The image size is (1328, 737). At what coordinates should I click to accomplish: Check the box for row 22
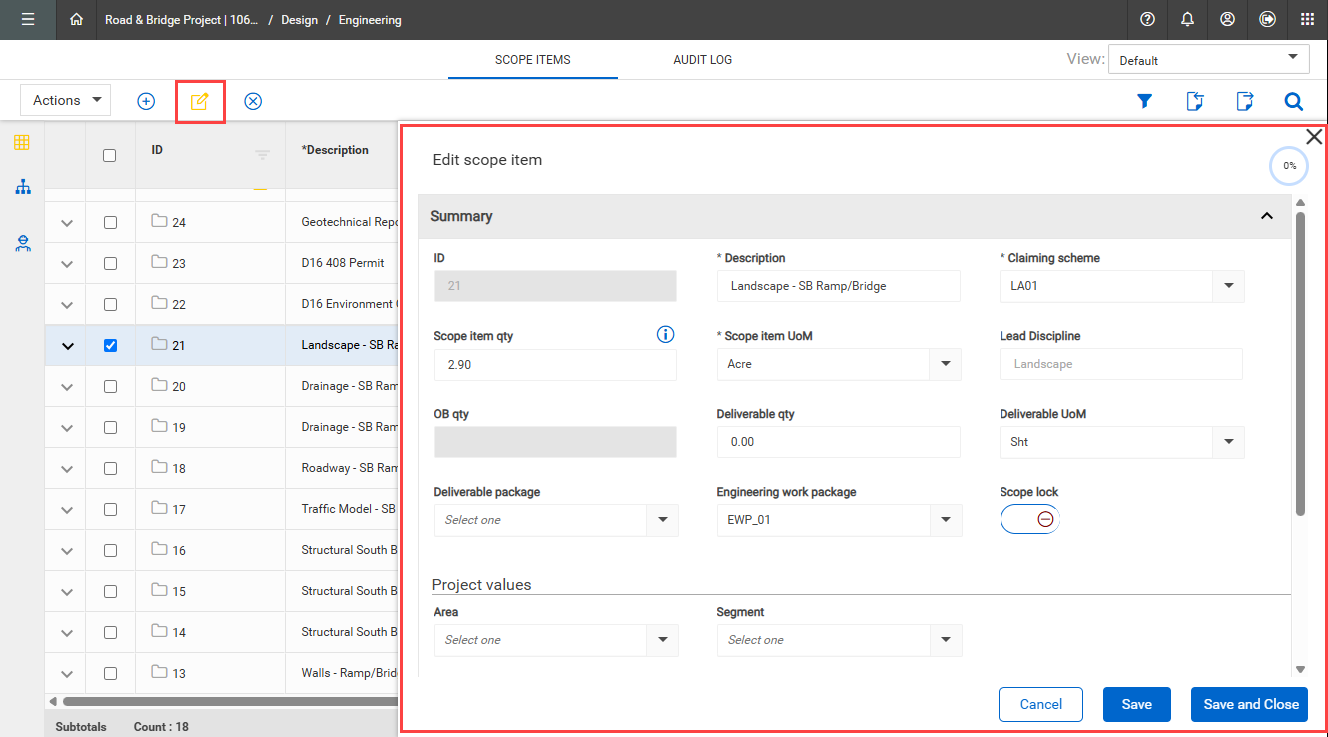click(110, 304)
